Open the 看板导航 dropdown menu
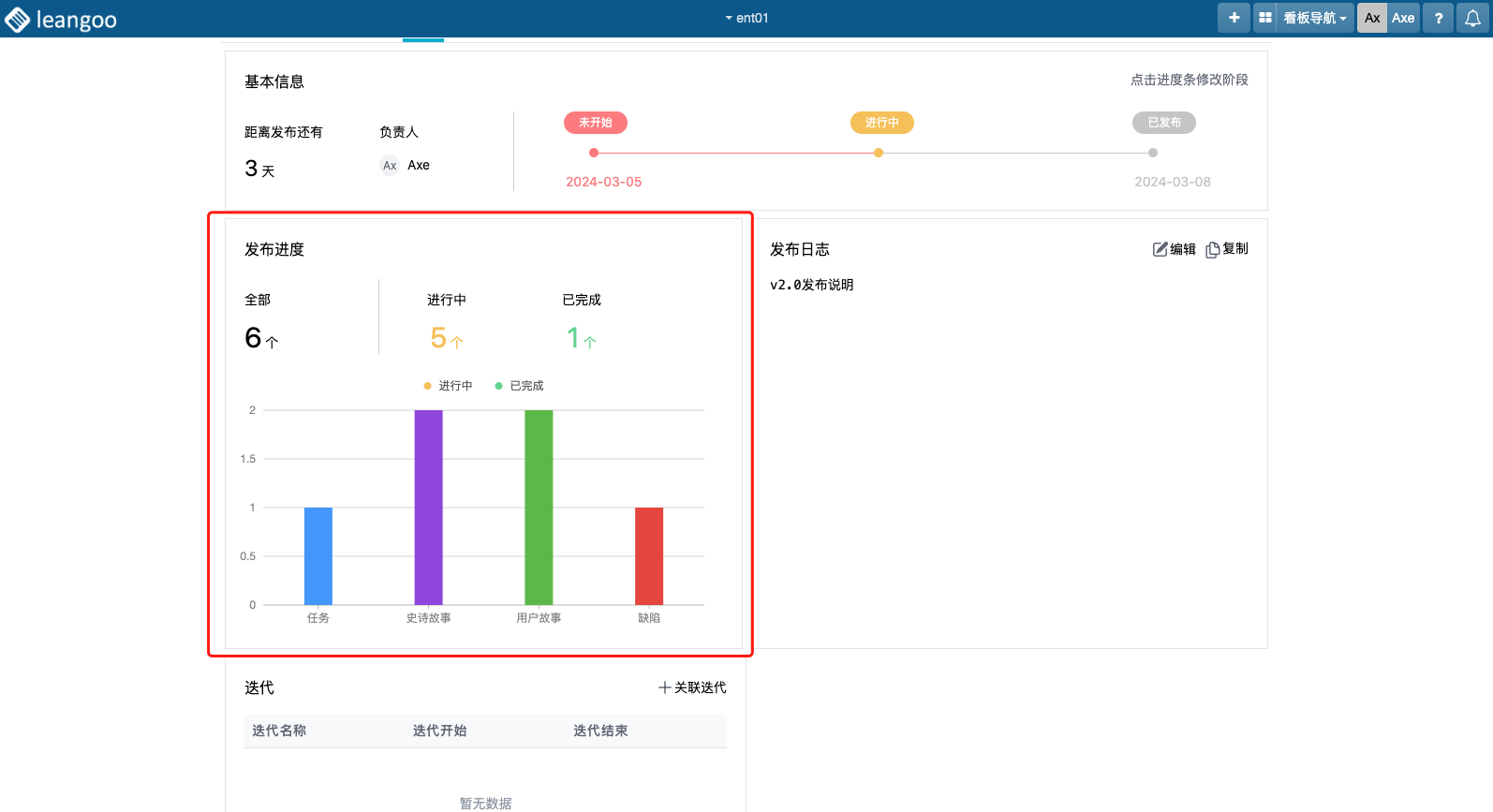This screenshot has width=1493, height=812. click(x=1314, y=18)
